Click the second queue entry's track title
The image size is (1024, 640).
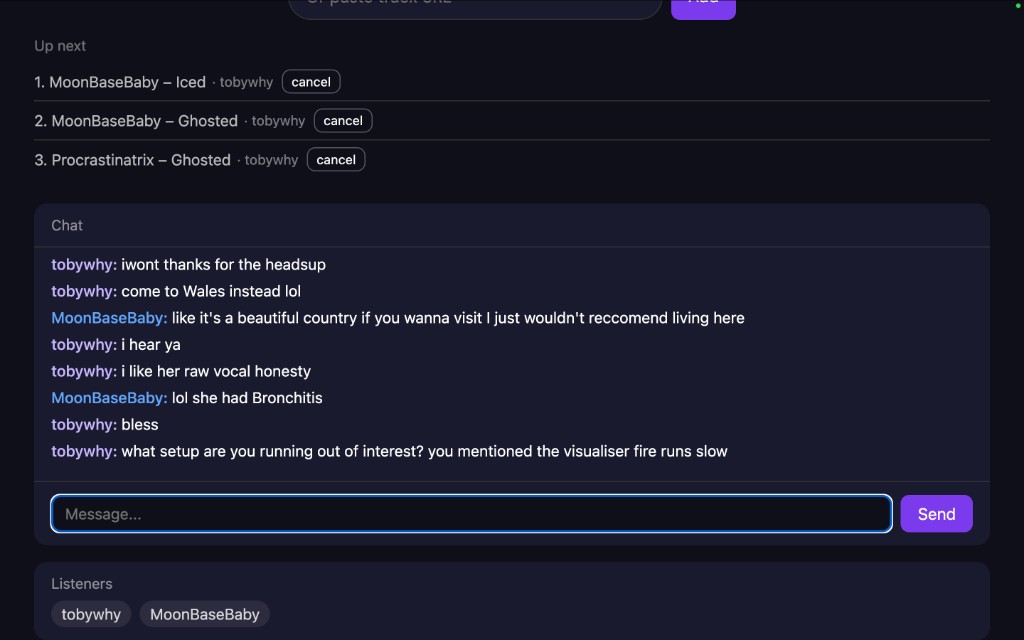click(144, 121)
